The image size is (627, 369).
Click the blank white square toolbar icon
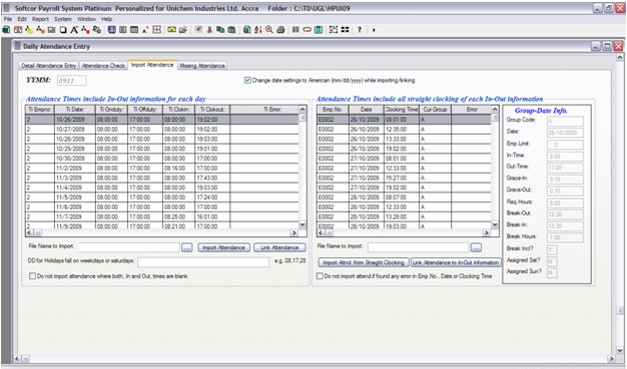63,30
